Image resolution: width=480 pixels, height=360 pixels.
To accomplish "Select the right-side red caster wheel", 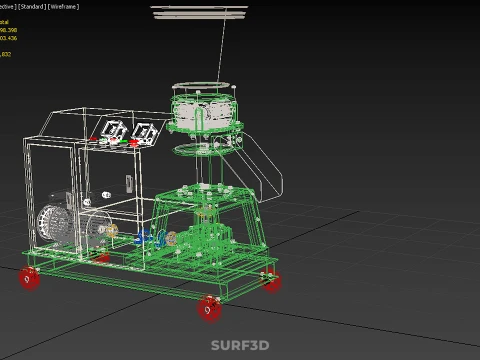I will (x=272, y=282).
